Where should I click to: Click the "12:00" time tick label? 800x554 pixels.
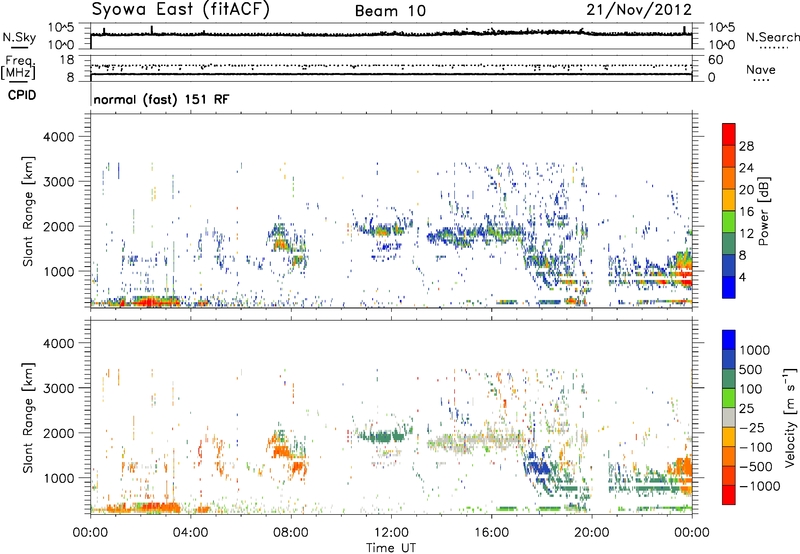click(391, 533)
